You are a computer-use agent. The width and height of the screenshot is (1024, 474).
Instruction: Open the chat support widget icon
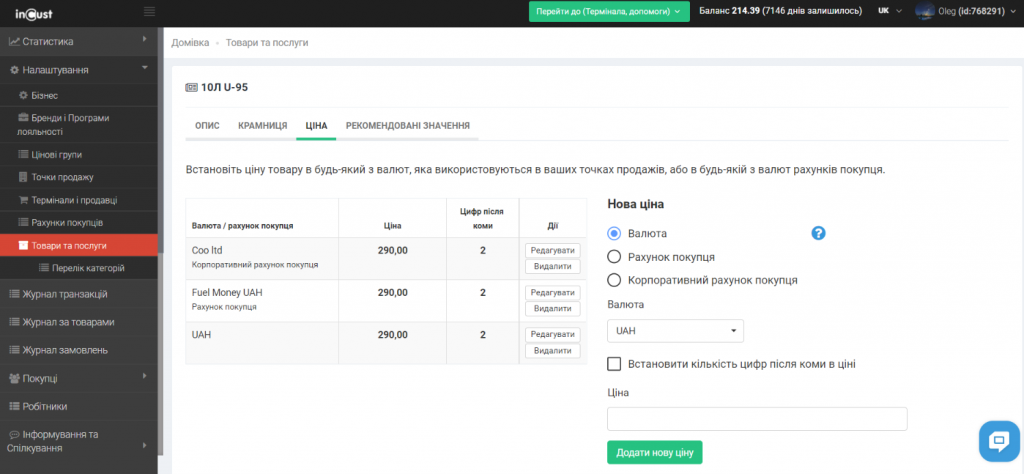998,440
